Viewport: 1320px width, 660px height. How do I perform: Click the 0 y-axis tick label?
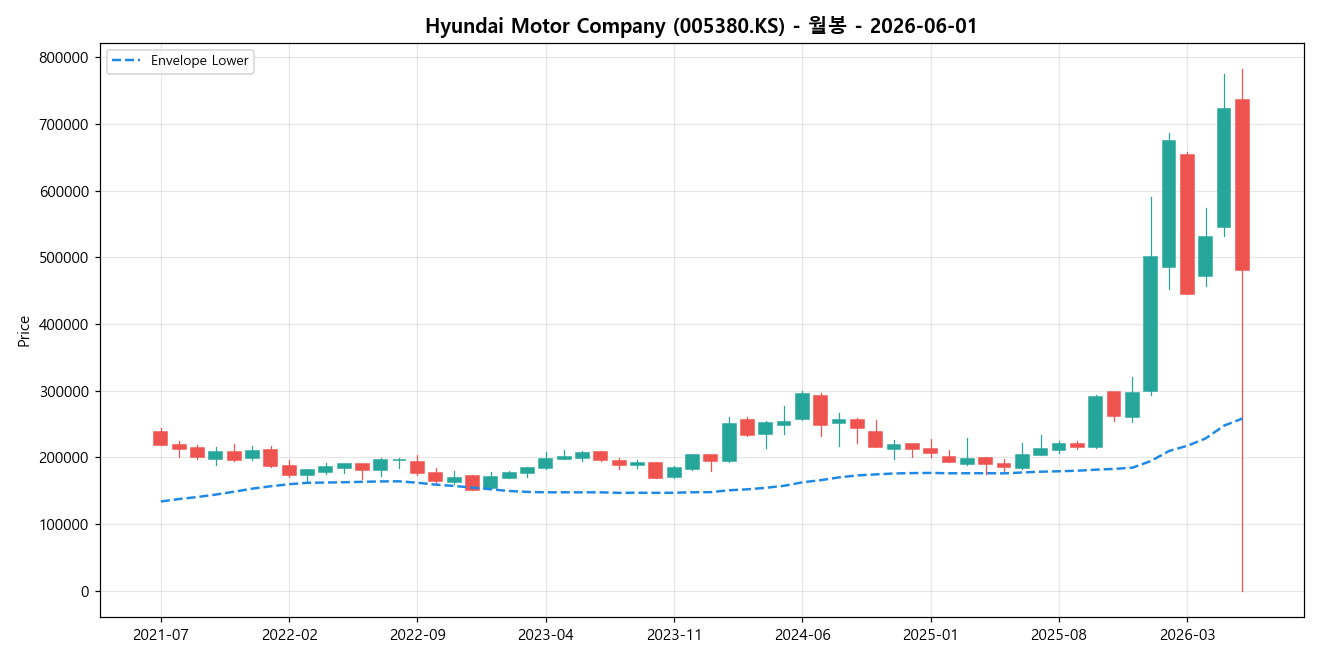(85, 591)
